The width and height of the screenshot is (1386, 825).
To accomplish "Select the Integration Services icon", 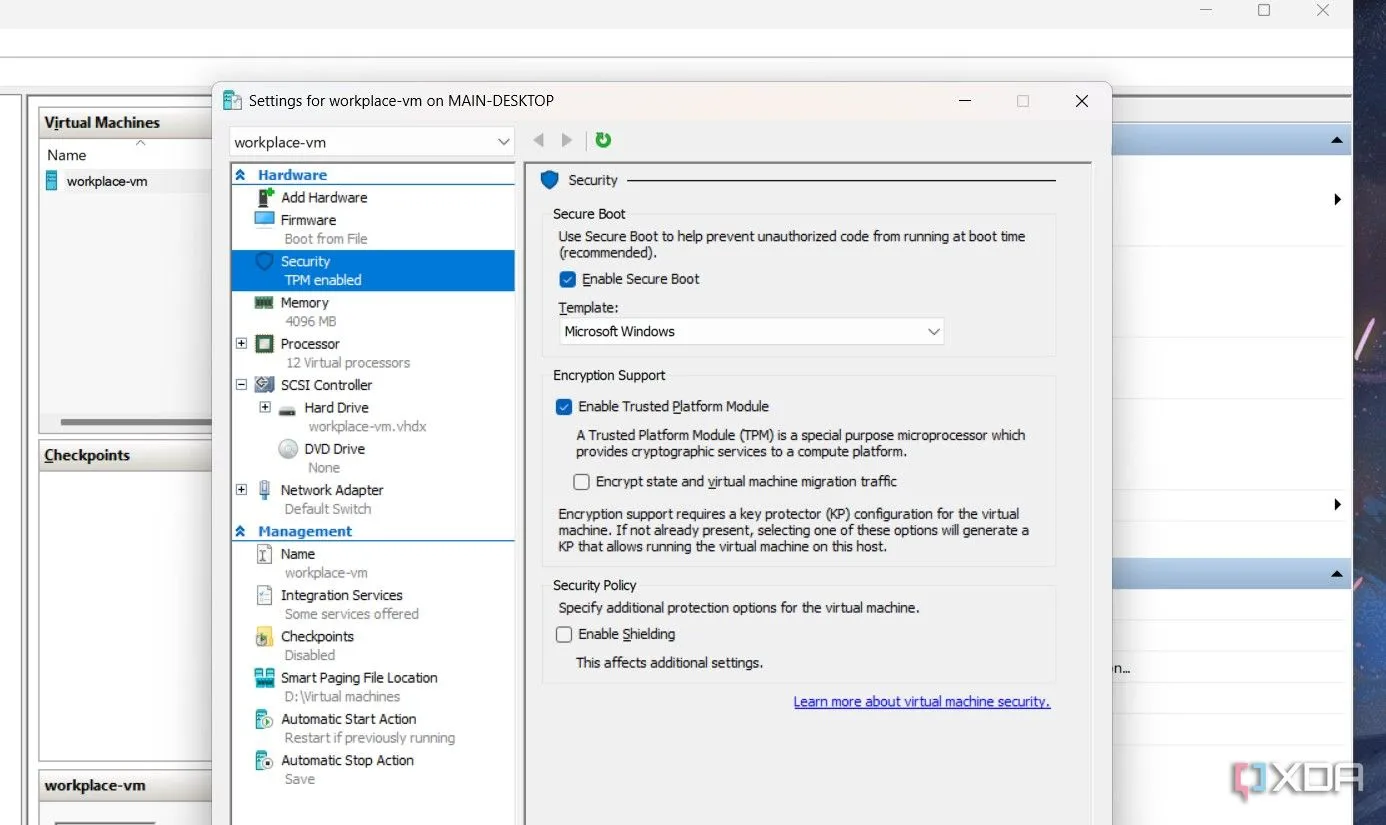I will 262,595.
